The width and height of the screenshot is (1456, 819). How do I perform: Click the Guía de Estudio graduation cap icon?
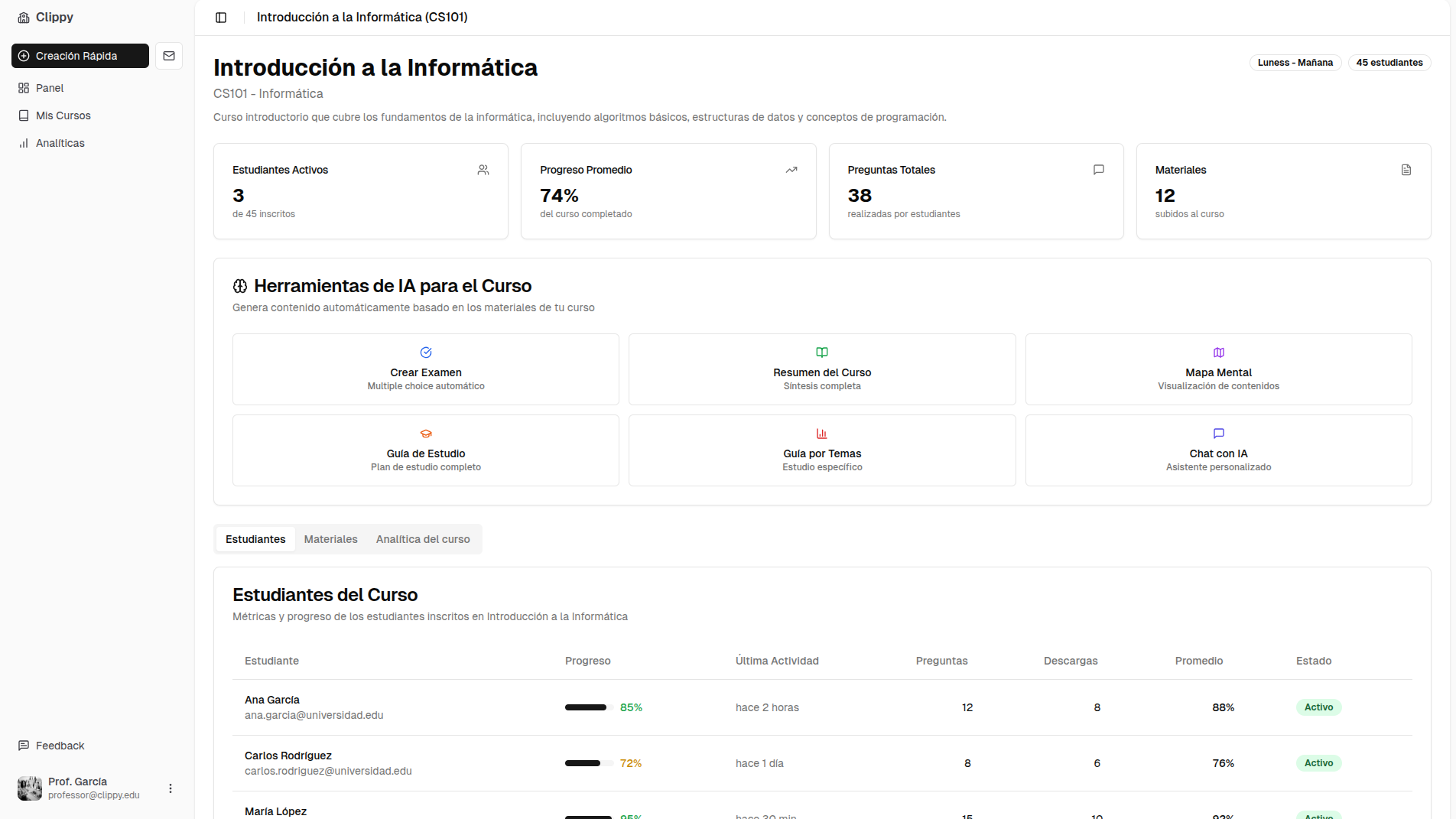(x=425, y=434)
